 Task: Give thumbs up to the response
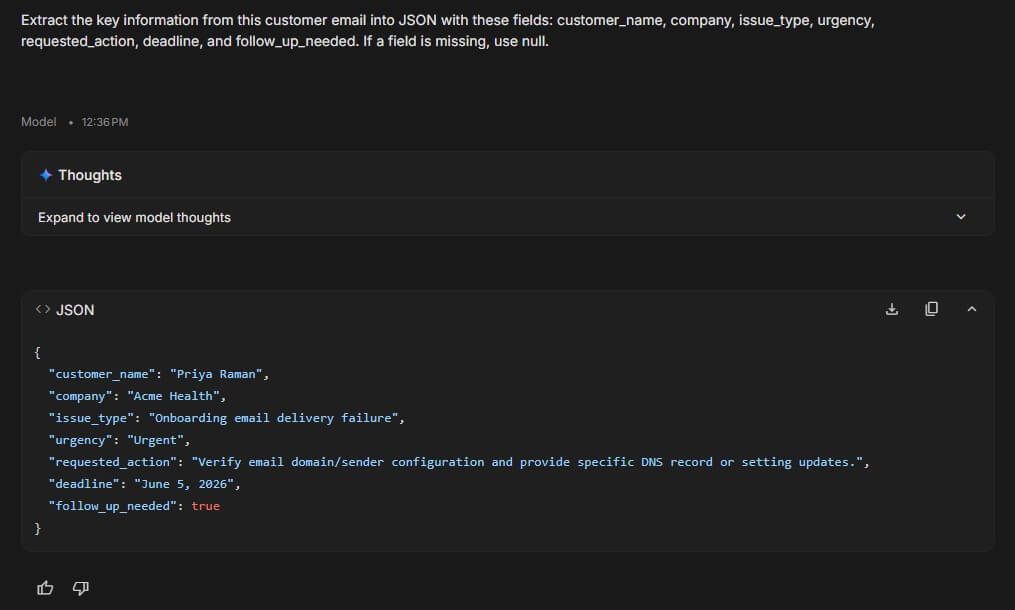click(x=45, y=588)
